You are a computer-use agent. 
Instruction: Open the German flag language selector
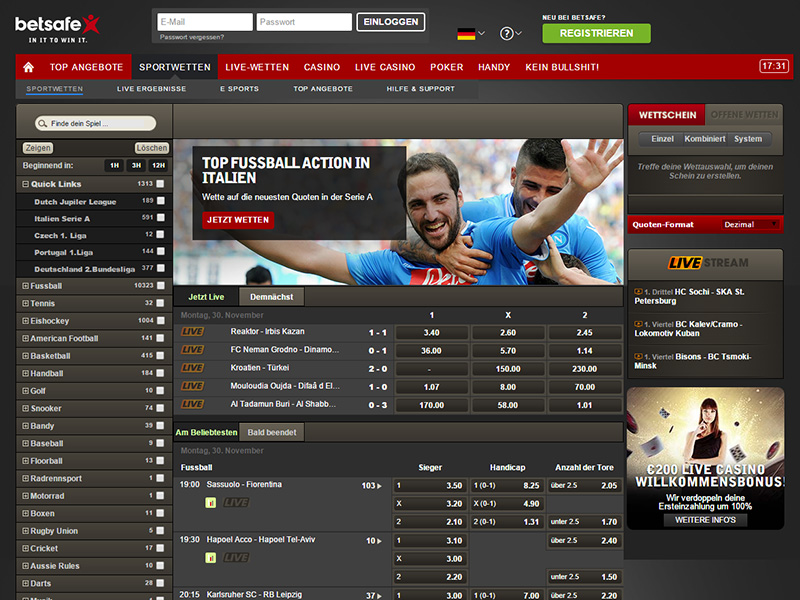[470, 34]
